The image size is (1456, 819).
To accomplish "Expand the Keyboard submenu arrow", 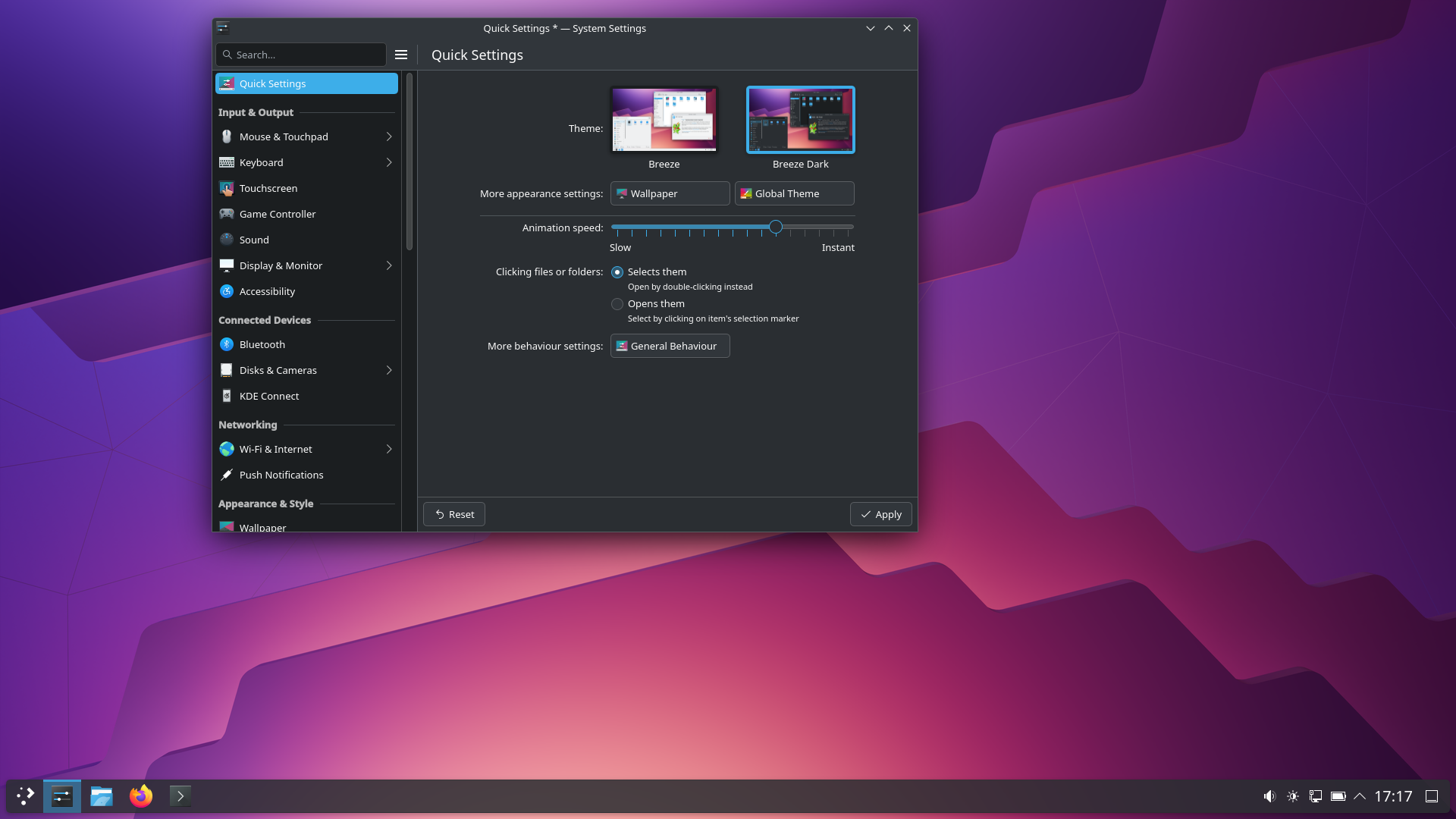I will tap(389, 162).
